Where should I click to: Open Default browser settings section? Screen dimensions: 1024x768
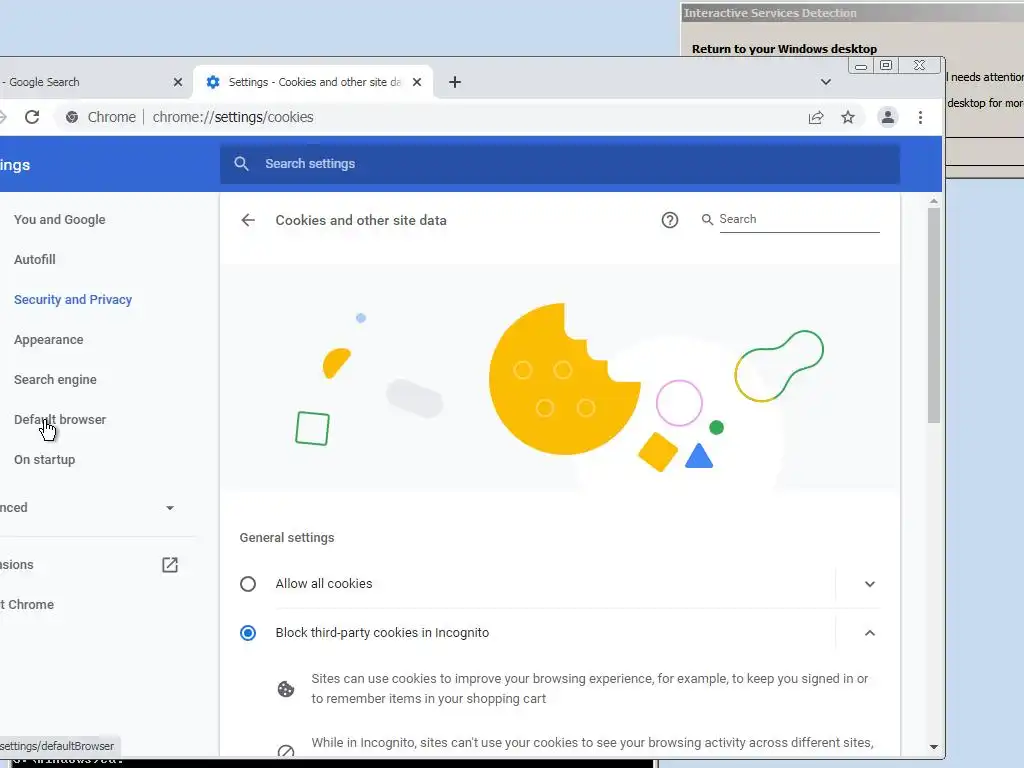pos(59,419)
